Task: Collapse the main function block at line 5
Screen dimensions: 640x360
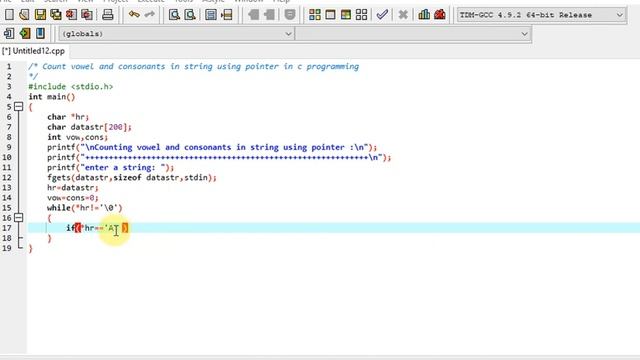Action: pos(18,107)
